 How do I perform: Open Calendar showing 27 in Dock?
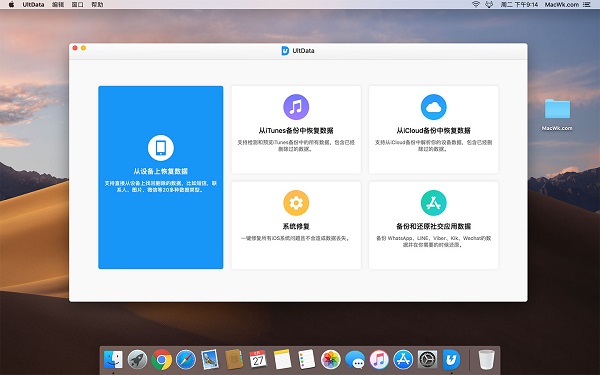[258, 359]
